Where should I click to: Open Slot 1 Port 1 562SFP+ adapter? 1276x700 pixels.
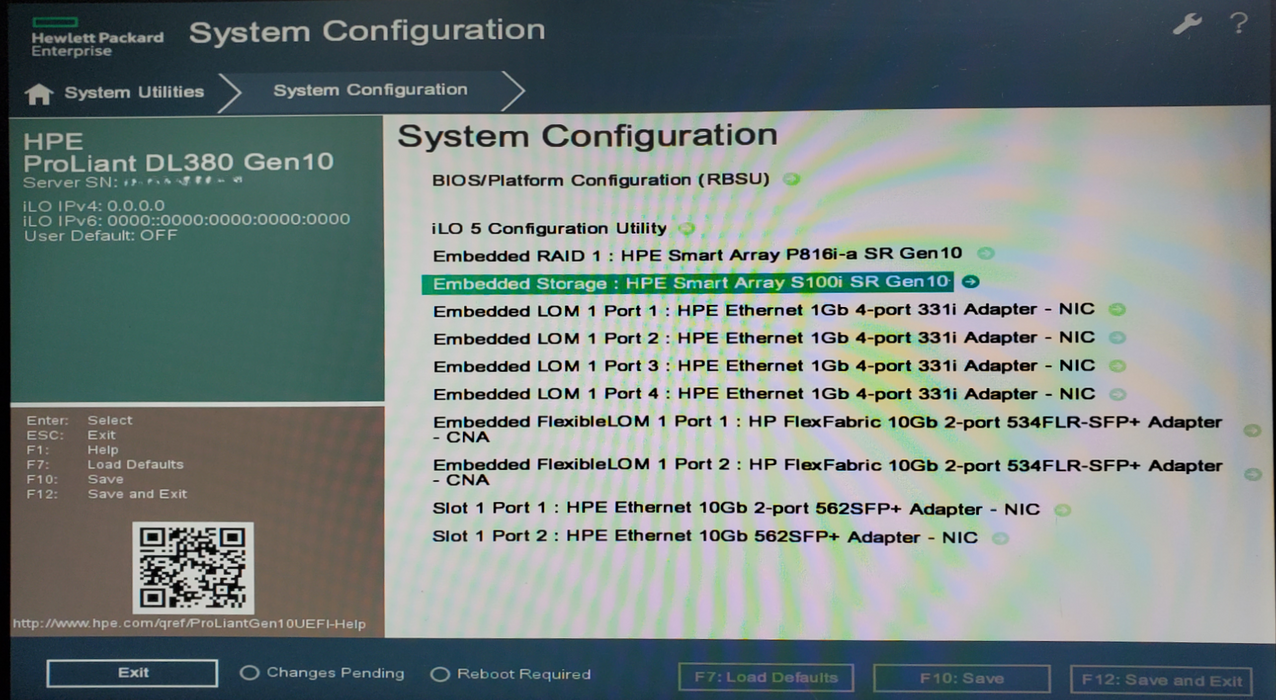pyautogui.click(x=736, y=509)
